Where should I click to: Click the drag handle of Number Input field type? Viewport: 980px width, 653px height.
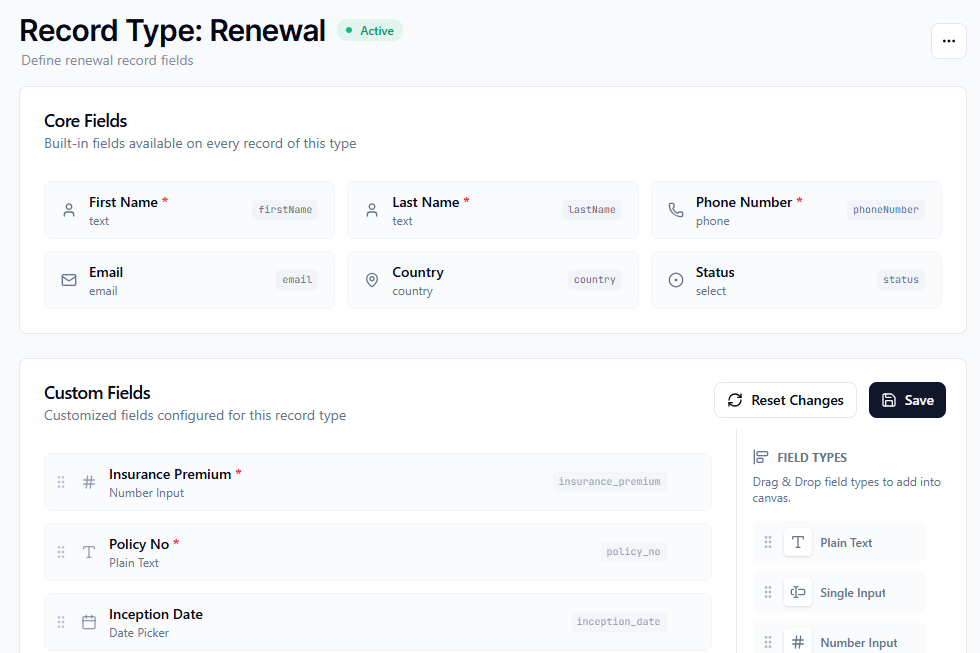click(x=768, y=642)
